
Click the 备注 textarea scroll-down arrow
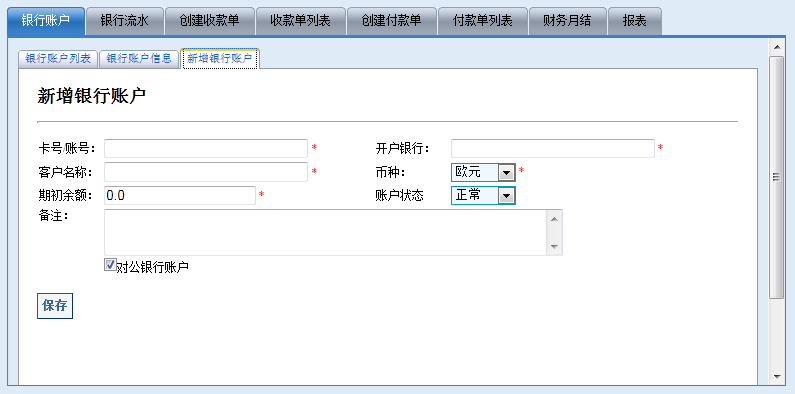click(554, 246)
